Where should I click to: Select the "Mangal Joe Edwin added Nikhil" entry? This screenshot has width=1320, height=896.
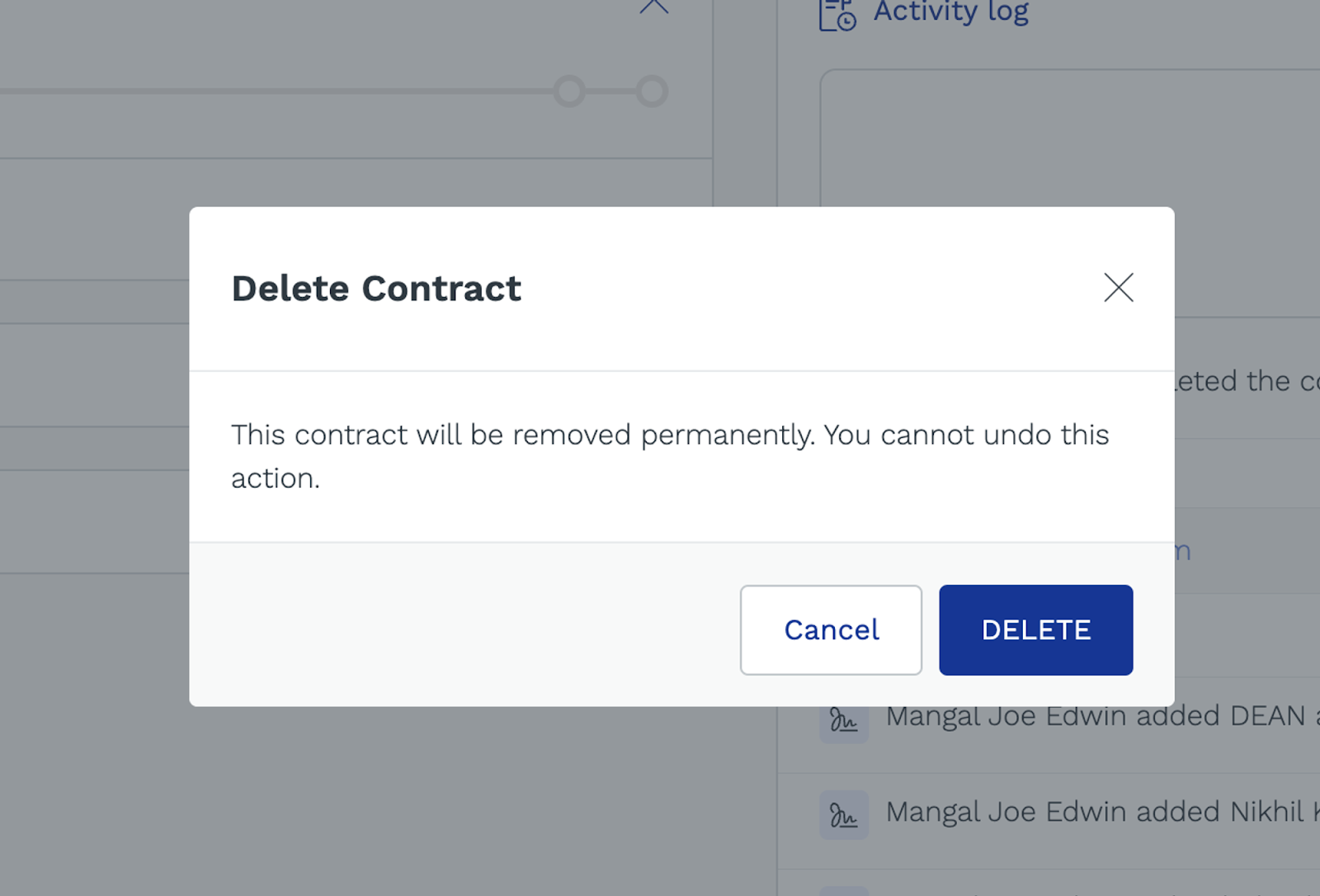(x=1097, y=812)
